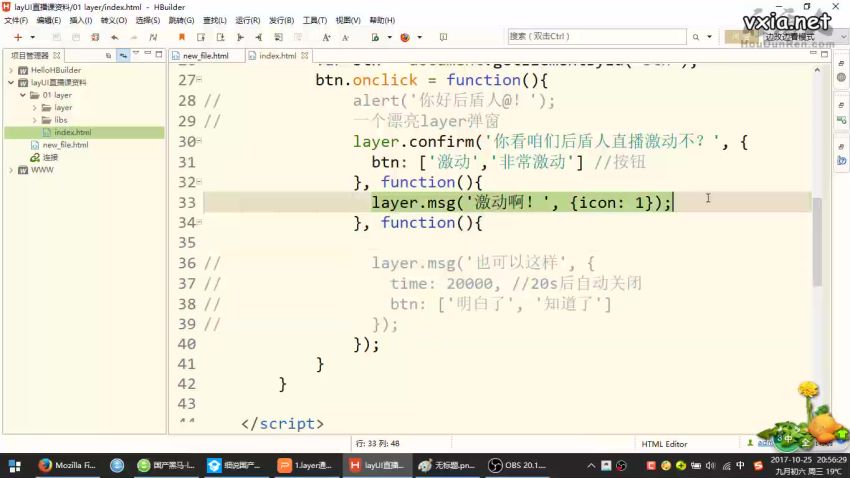Click the editor scroll up arrow
The image size is (850, 478).
pyautogui.click(x=817, y=70)
